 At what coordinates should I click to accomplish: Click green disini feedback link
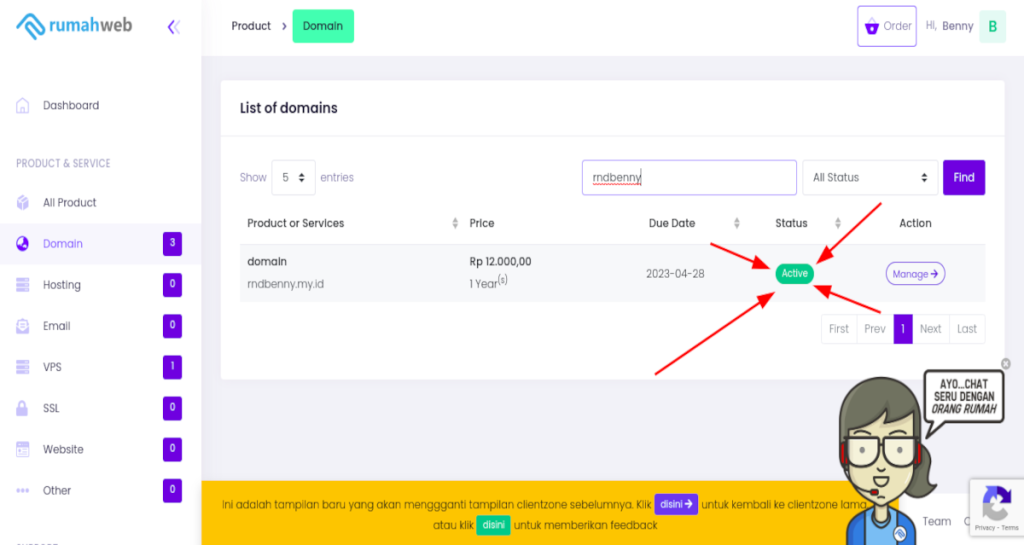tap(493, 525)
